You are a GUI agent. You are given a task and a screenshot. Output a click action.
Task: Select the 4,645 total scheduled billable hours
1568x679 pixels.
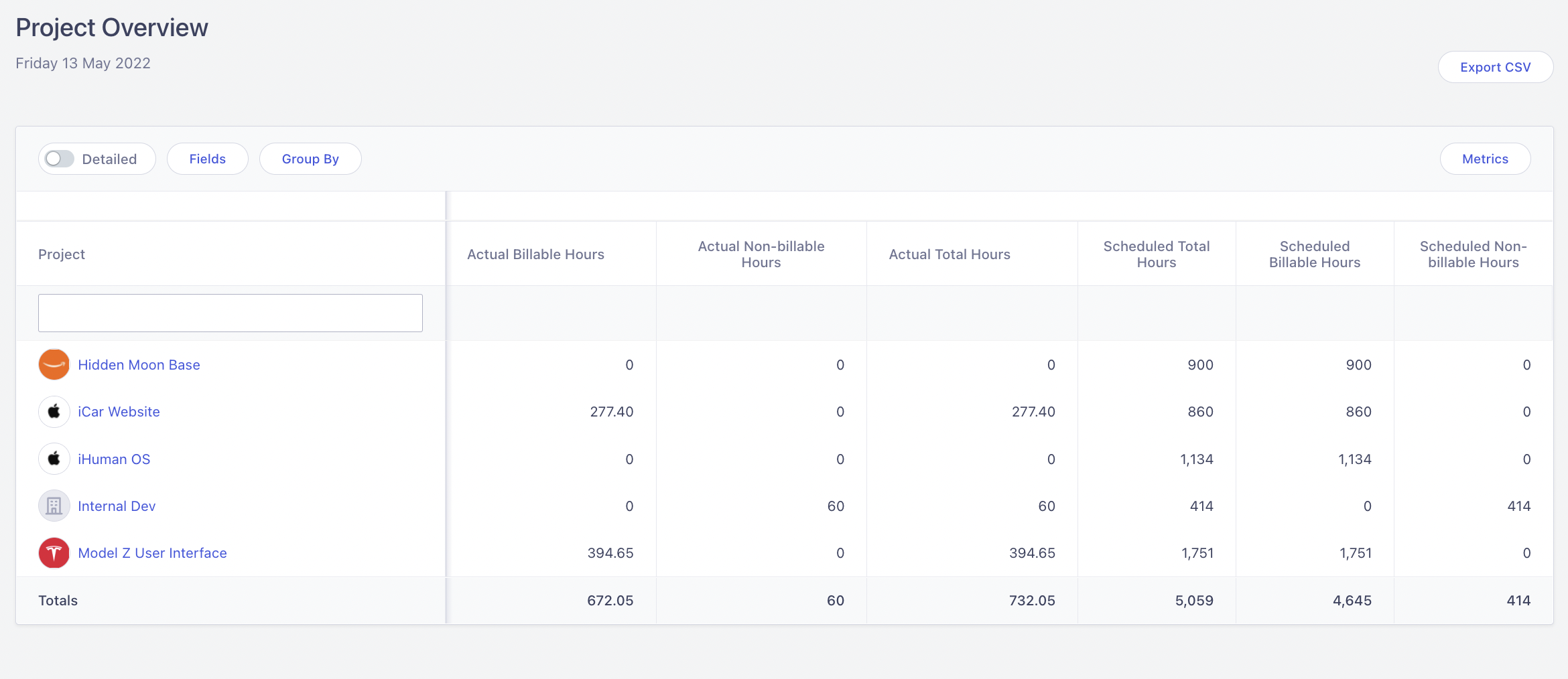pyautogui.click(x=1352, y=601)
